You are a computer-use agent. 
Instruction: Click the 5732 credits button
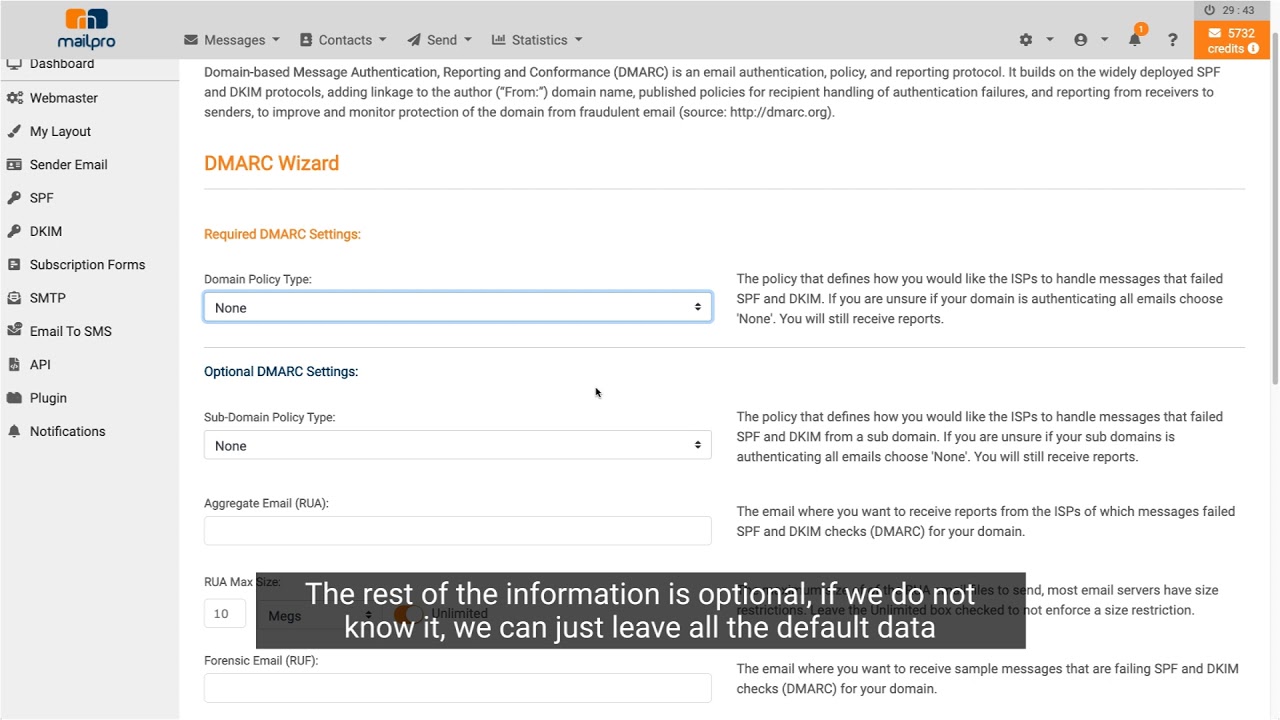coord(1231,41)
